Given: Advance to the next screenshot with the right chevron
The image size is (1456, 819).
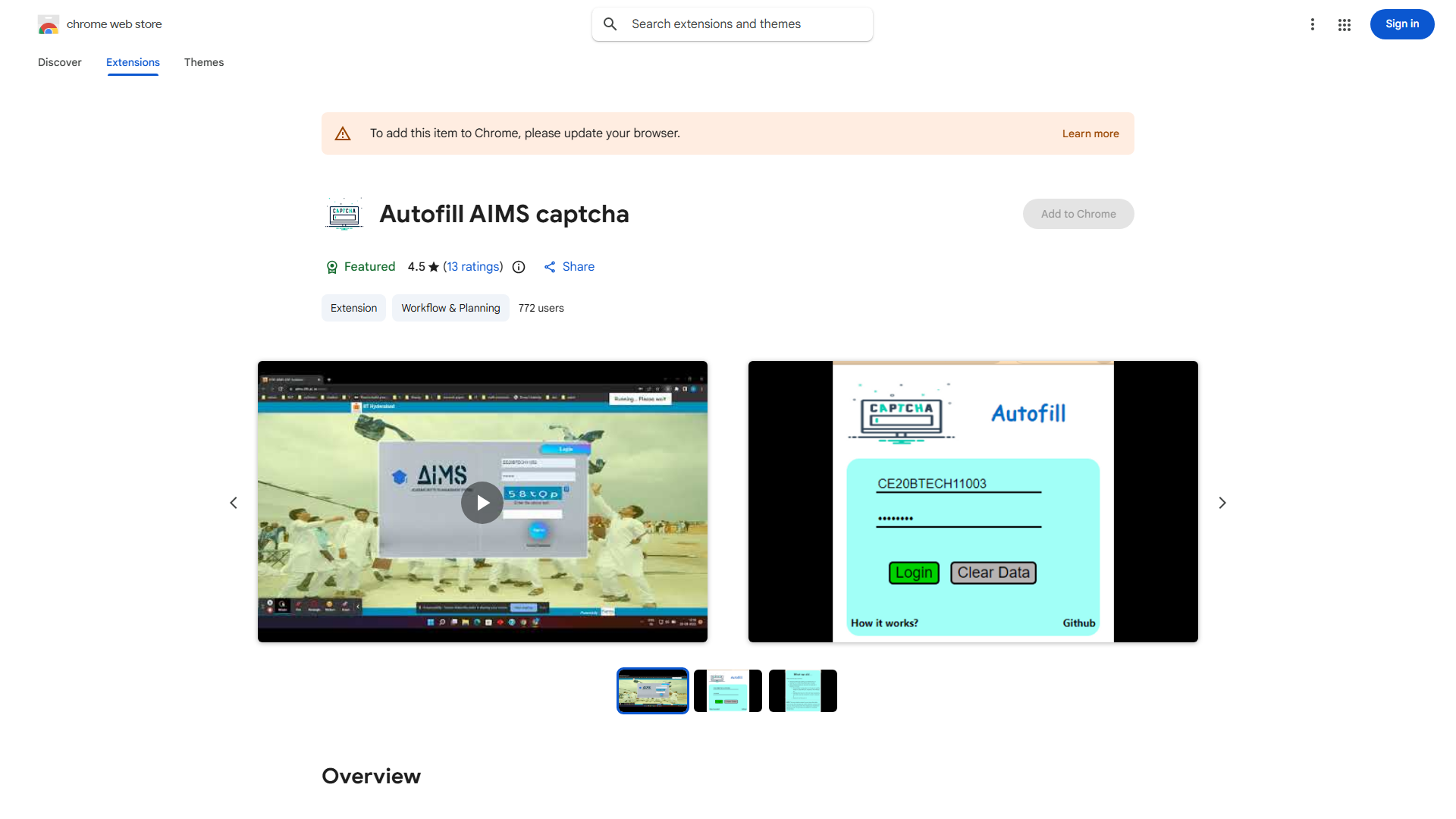Looking at the screenshot, I should point(1222,502).
